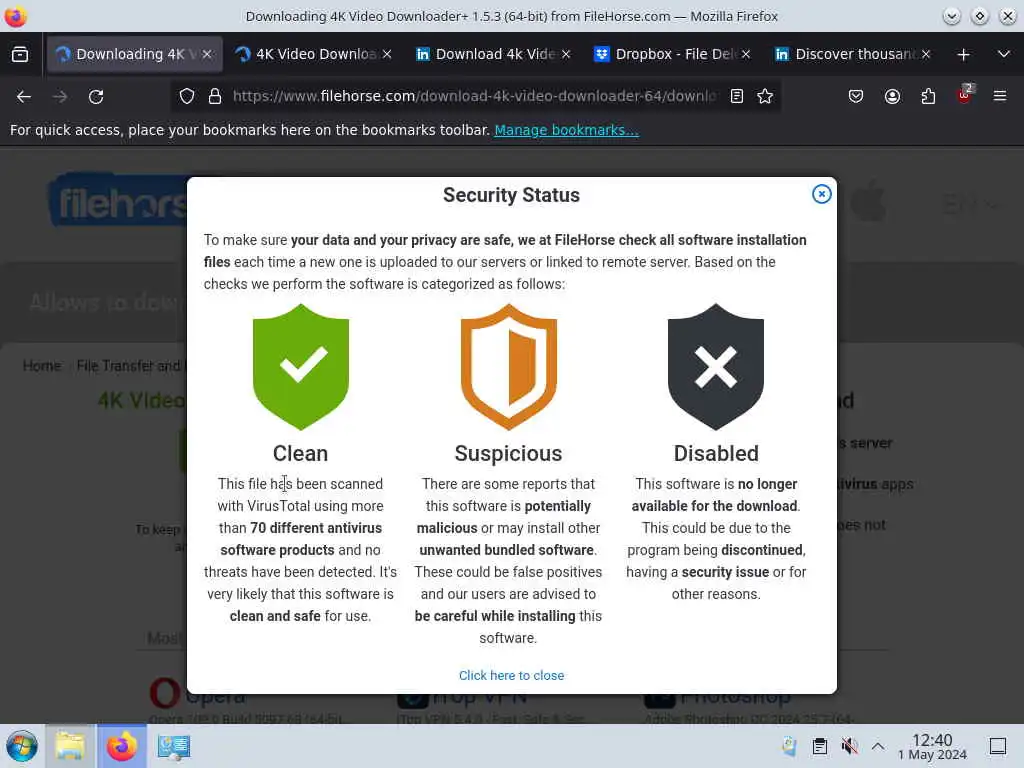
Task: Open the file manager from the taskbar
Action: click(70, 746)
